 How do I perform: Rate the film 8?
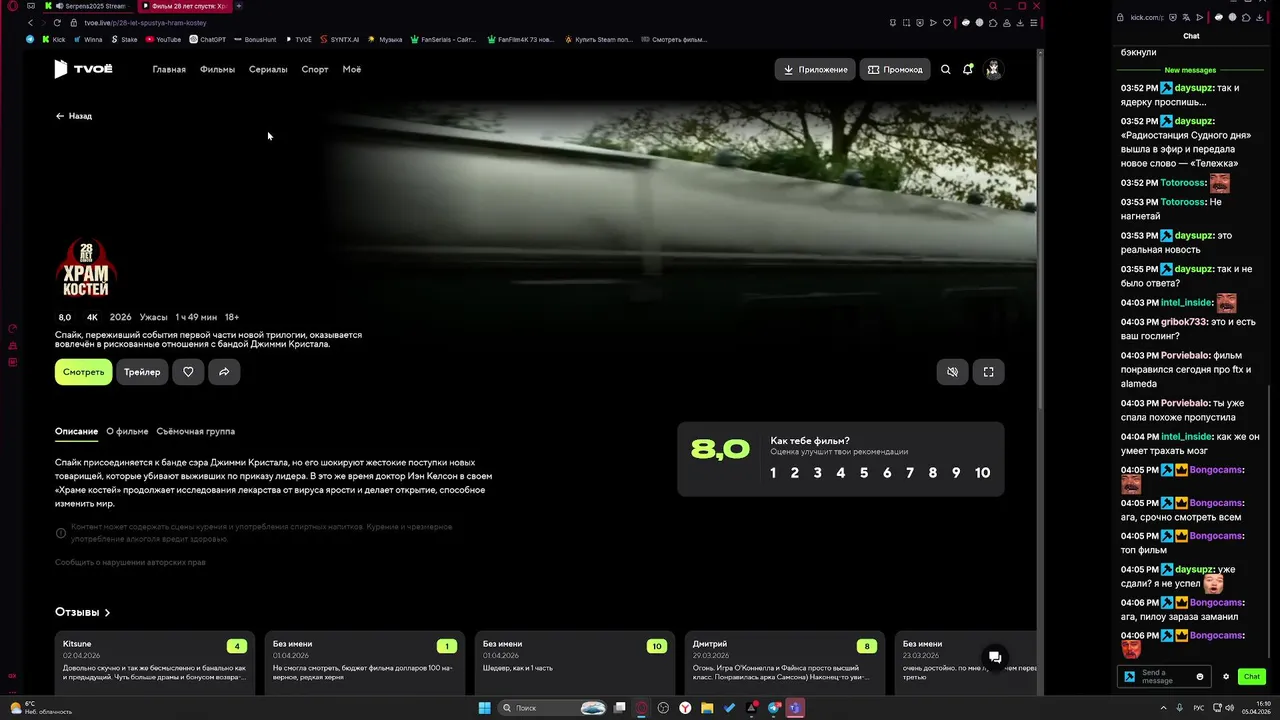pos(933,473)
